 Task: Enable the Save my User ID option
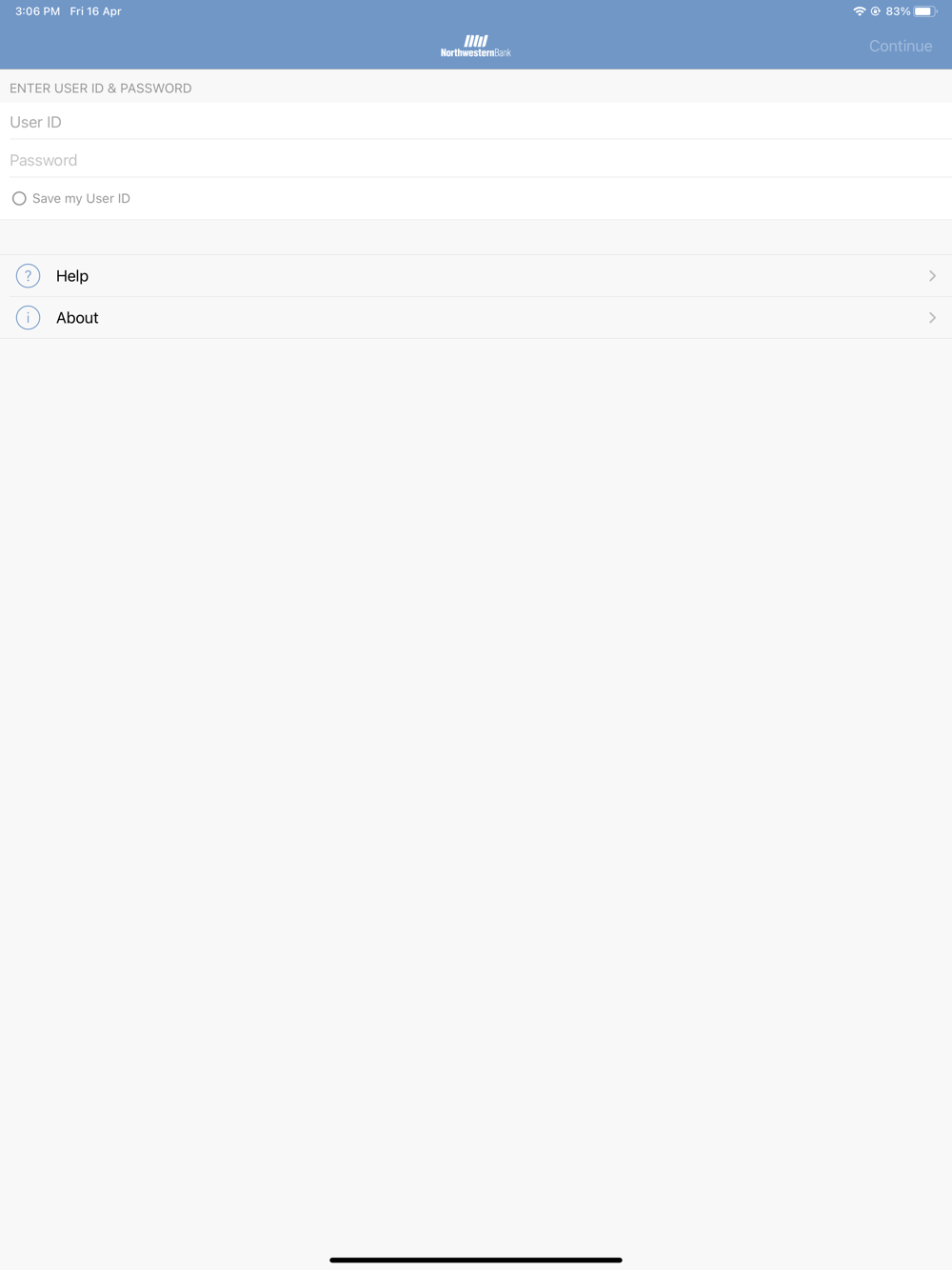tap(19, 199)
